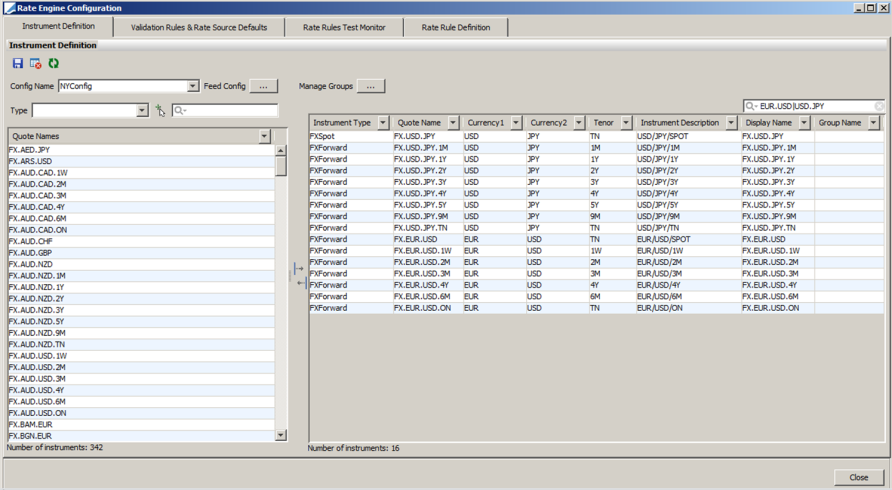The image size is (892, 490).
Task: Open the Instrument Type column filter arrow
Action: pos(383,122)
